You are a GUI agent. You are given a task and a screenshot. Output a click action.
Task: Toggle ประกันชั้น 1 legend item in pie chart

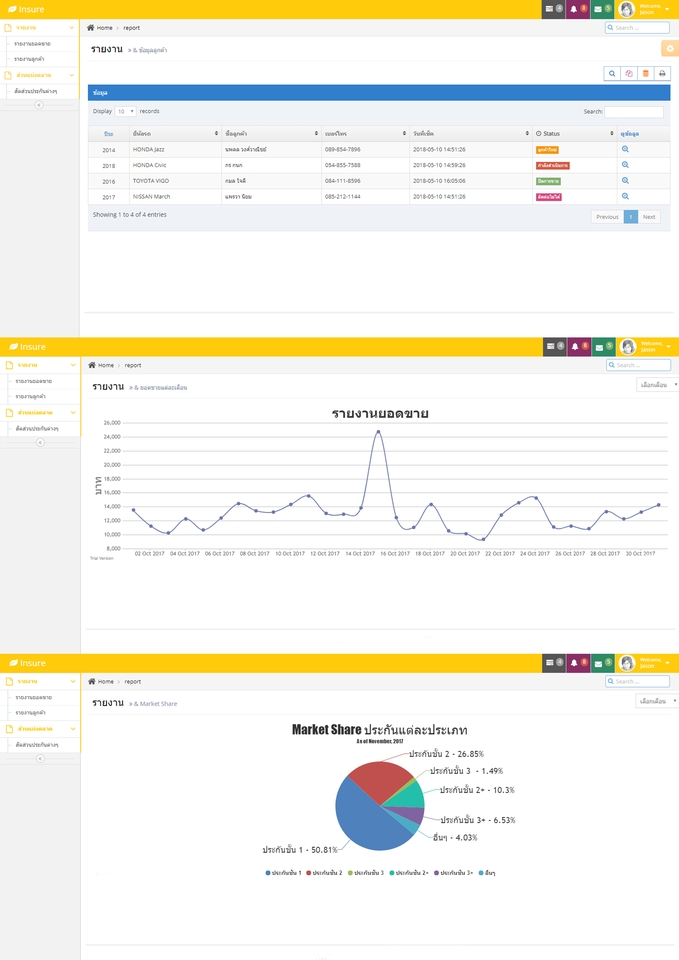tap(284, 873)
